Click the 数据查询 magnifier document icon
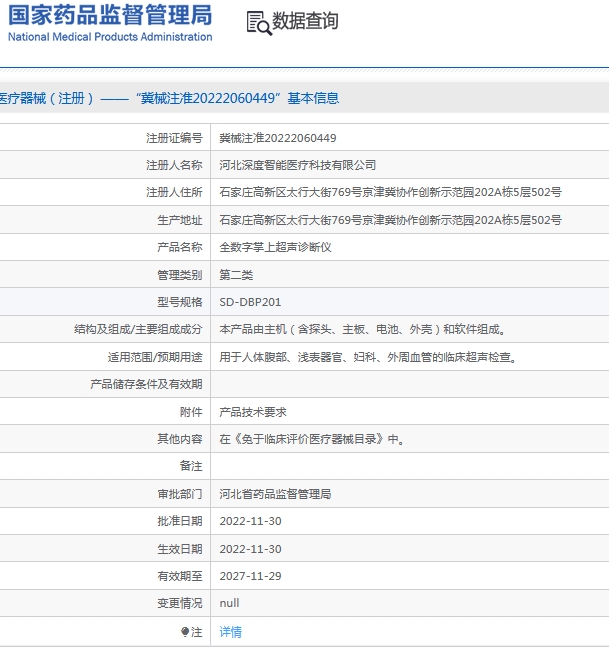609x650 pixels. click(259, 23)
